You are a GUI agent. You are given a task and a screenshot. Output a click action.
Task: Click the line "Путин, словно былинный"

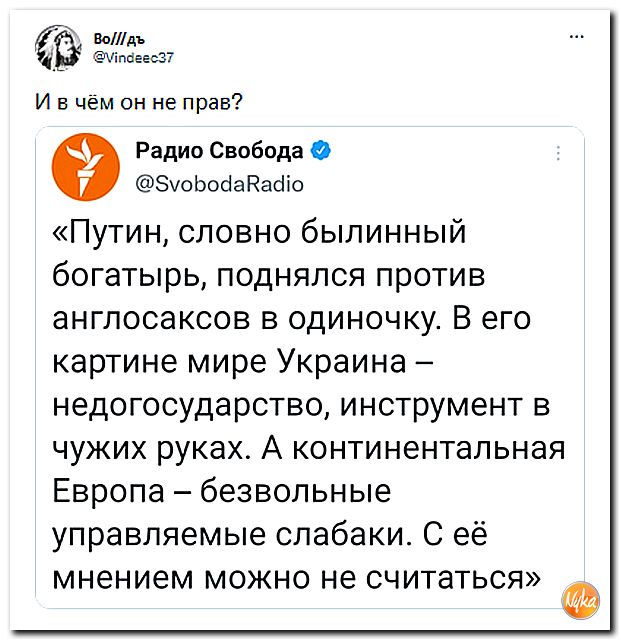tap(259, 233)
